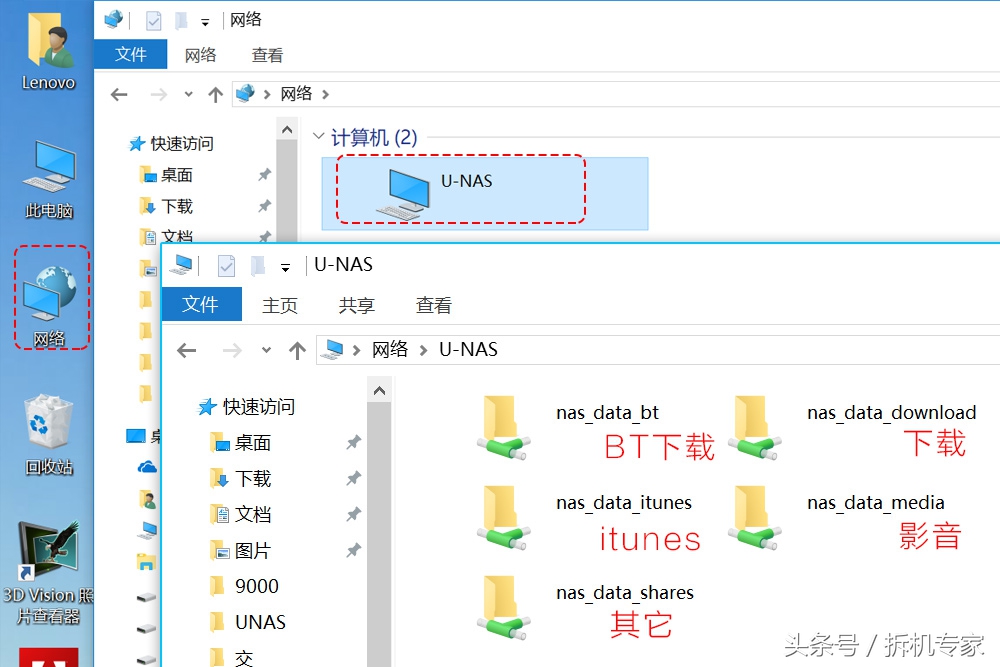
Task: Expand chevron after 网络 in 网络 address bar
Action: (x=325, y=94)
